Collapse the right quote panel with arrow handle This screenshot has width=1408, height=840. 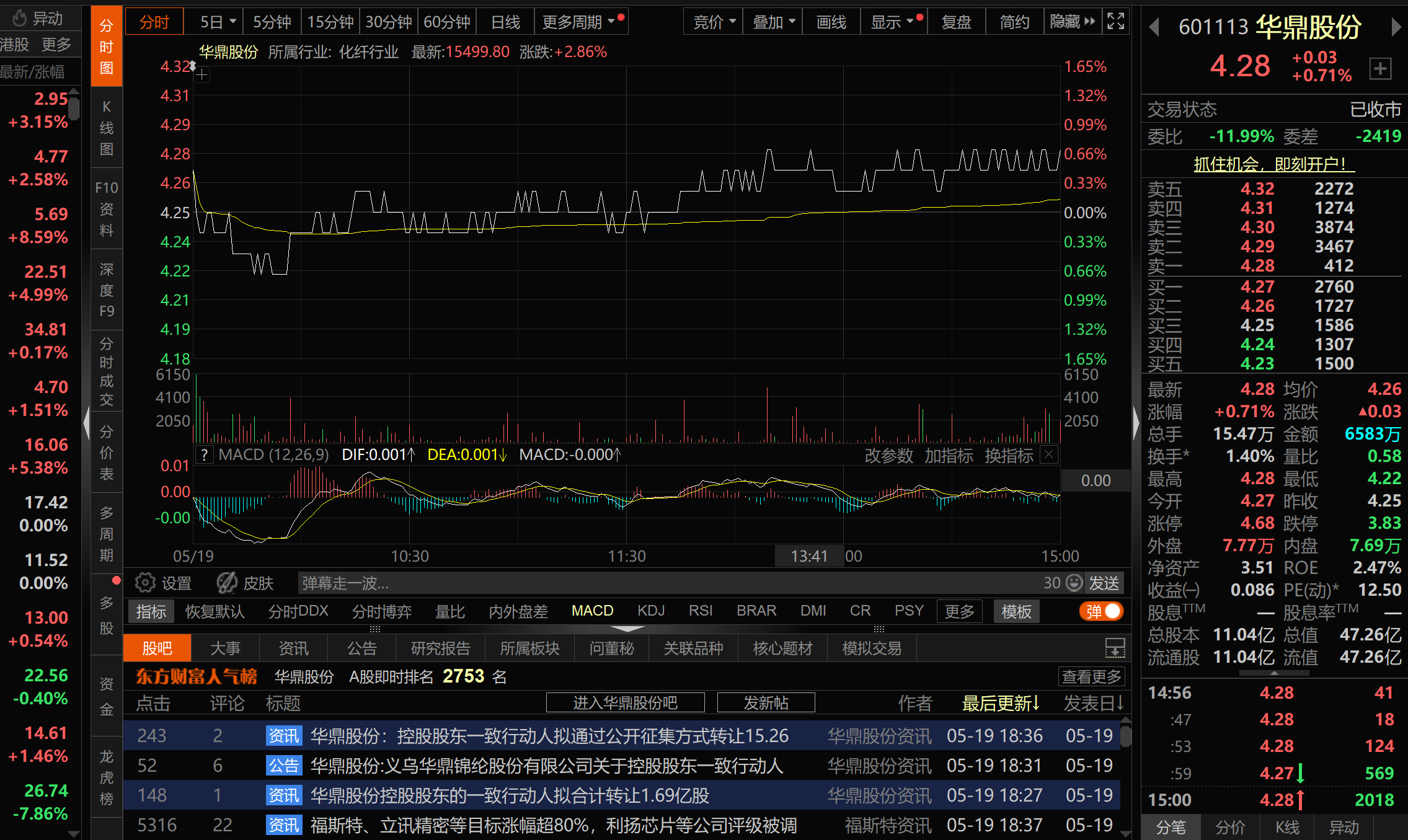coord(1136,423)
